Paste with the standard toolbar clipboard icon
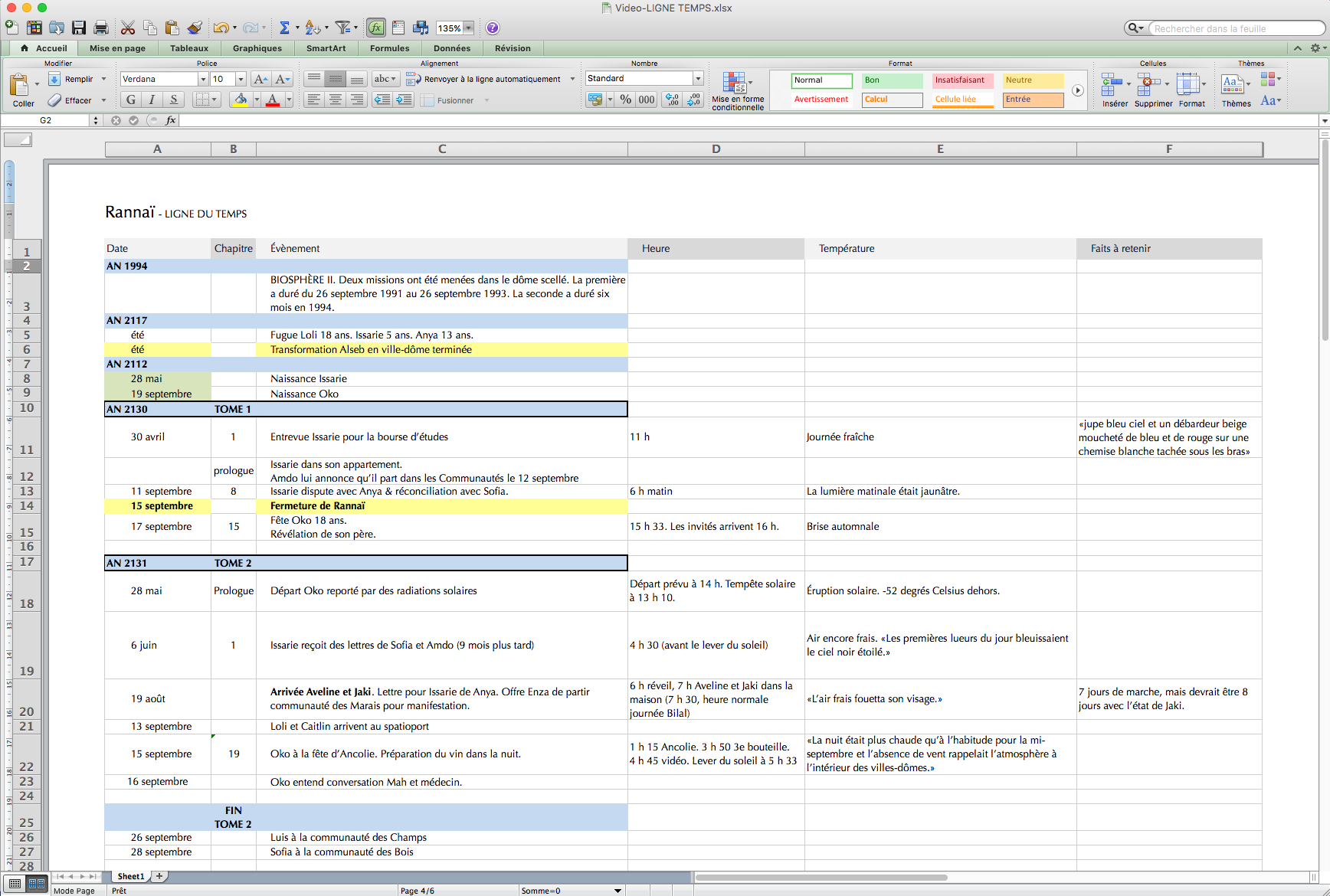 click(x=172, y=28)
